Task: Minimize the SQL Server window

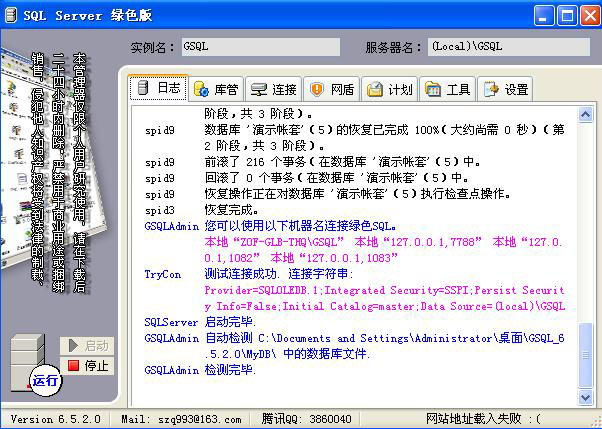Action: pos(544,16)
